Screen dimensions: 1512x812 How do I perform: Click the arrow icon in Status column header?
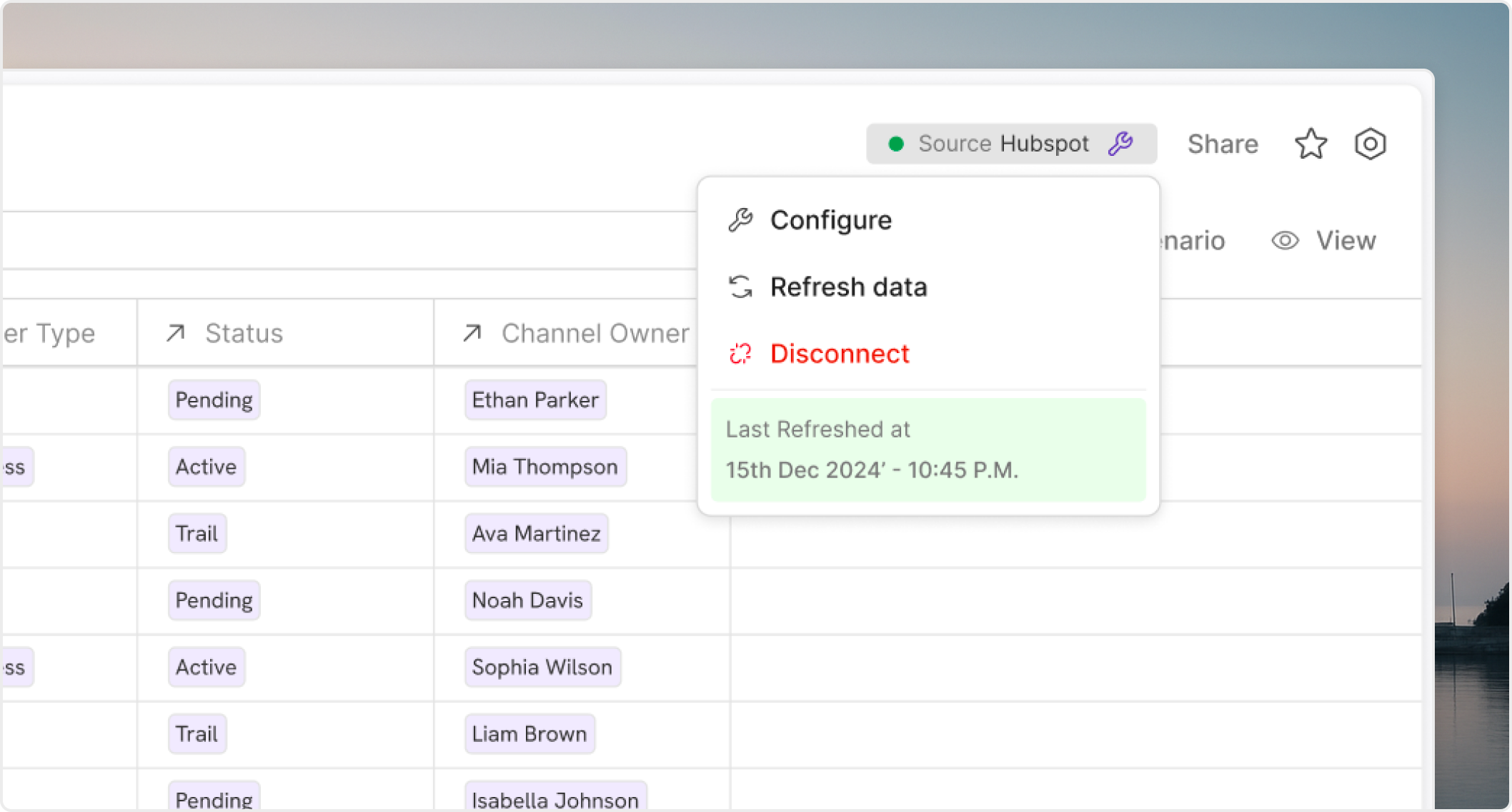[176, 333]
